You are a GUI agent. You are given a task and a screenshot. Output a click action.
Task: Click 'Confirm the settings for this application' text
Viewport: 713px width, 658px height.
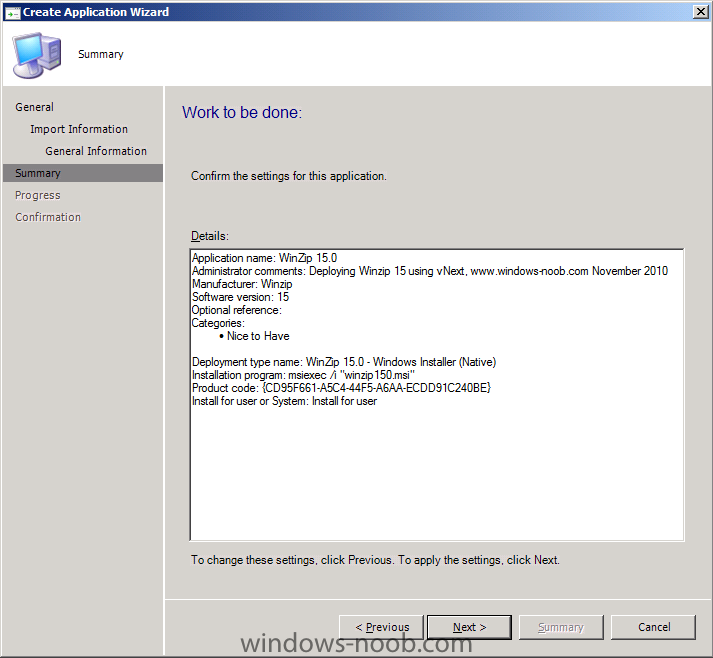tap(289, 176)
